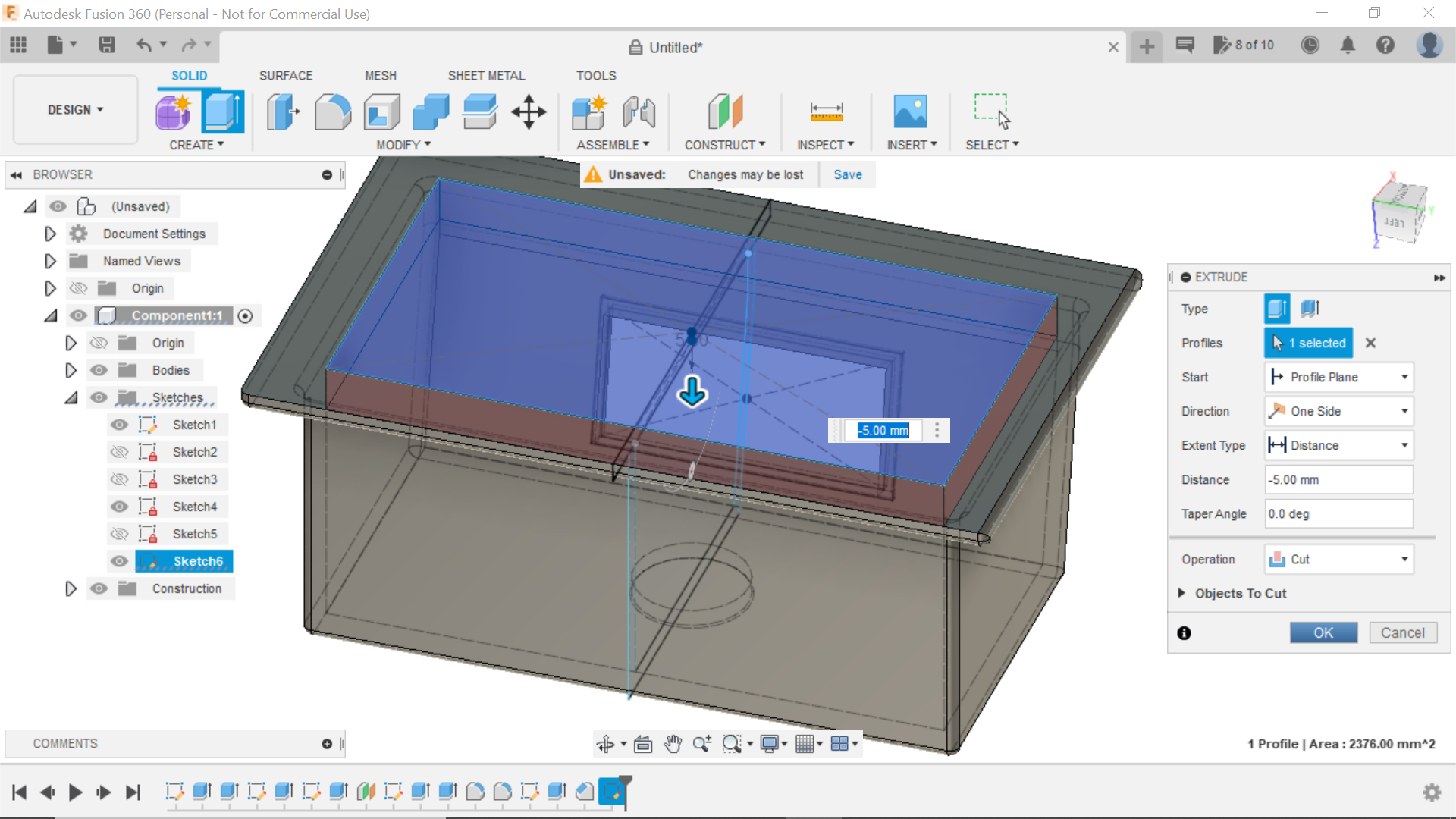Select the Fillet tool in Modify

332,111
